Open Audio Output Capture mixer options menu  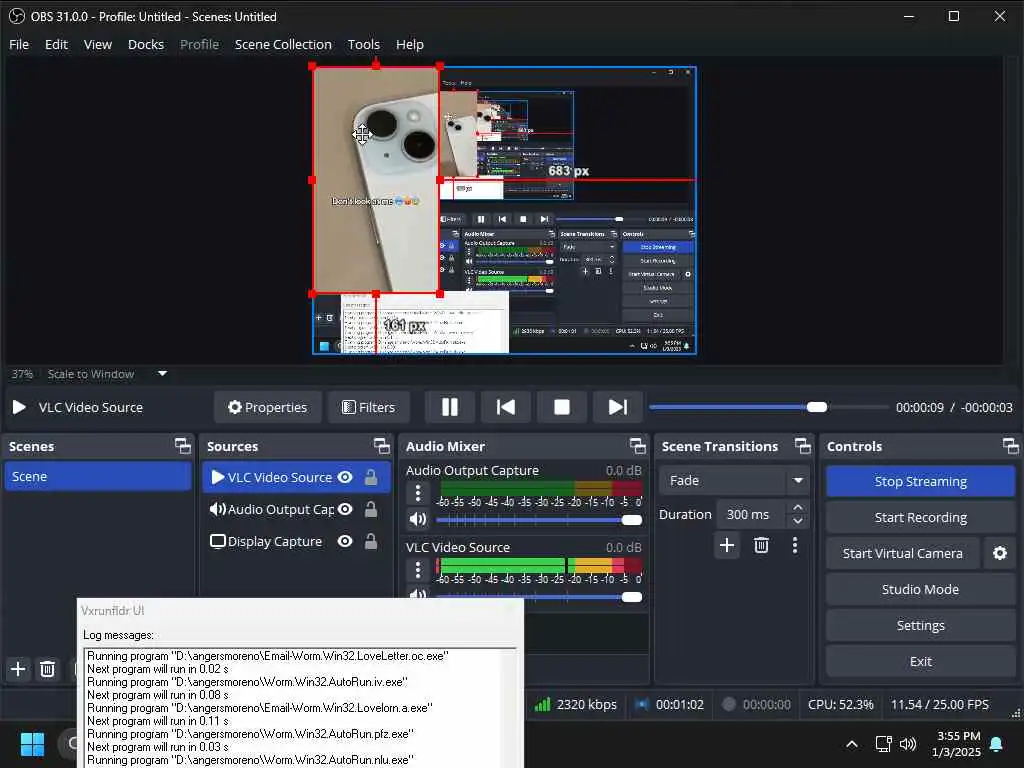418,493
